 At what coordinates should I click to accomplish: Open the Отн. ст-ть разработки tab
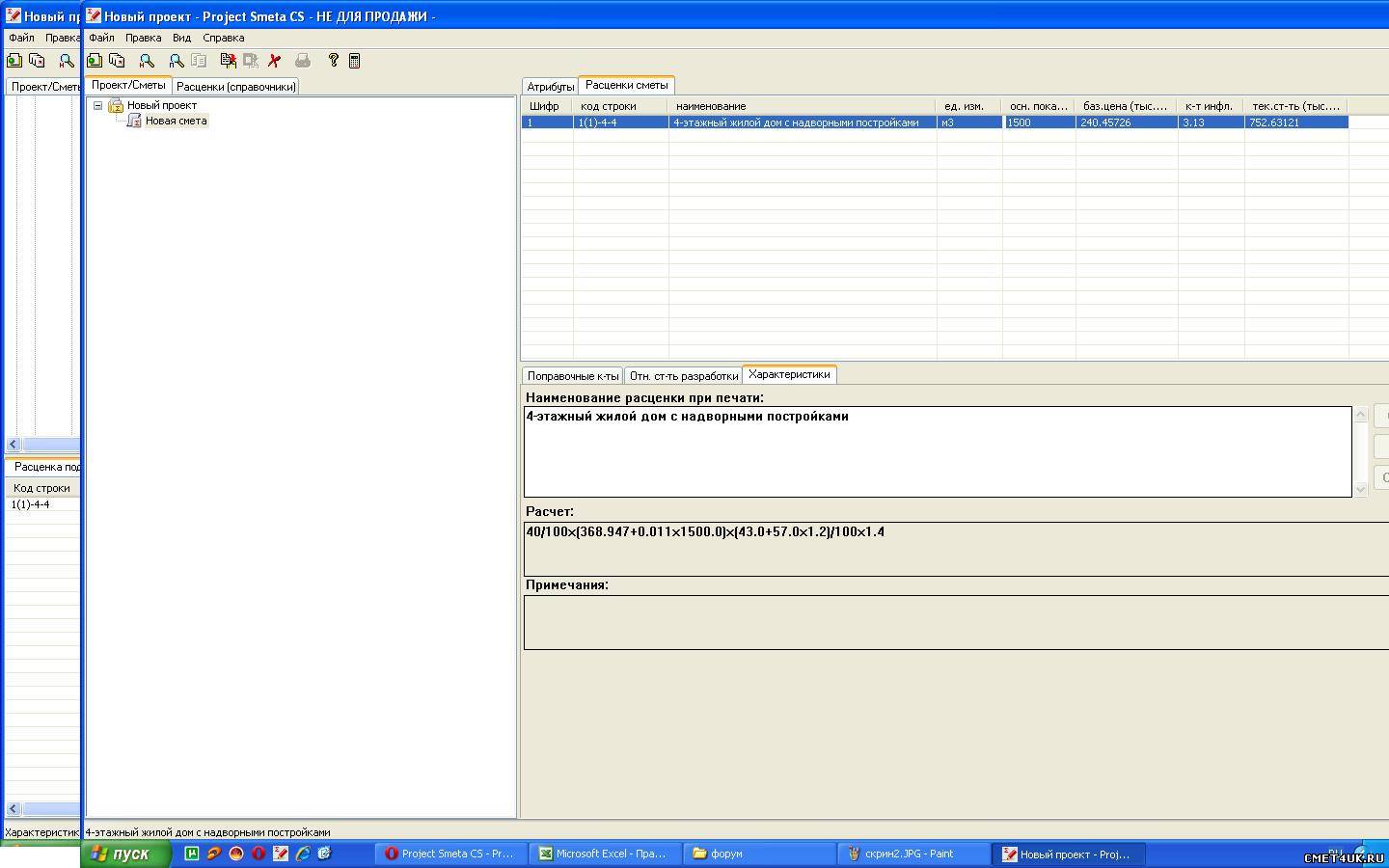[684, 375]
